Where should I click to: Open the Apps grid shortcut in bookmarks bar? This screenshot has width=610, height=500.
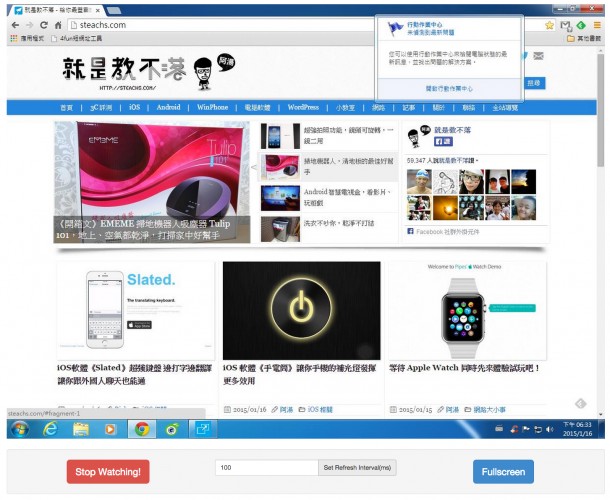click(14, 38)
